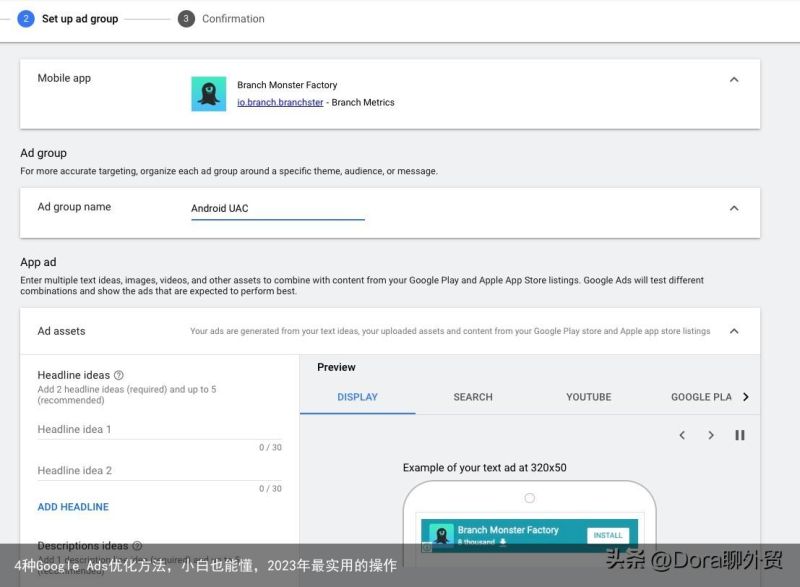This screenshot has width=800, height=587.
Task: Click ADD HEADLINE
Action: (x=73, y=507)
